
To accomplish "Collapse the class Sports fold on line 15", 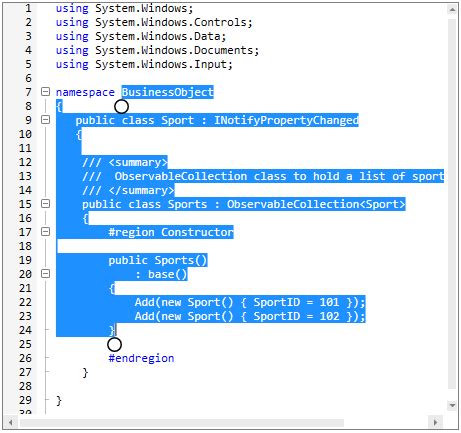I will [45, 204].
